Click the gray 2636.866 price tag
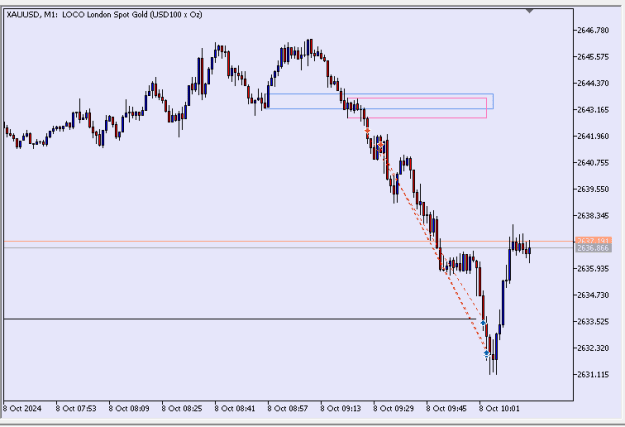 click(593, 248)
